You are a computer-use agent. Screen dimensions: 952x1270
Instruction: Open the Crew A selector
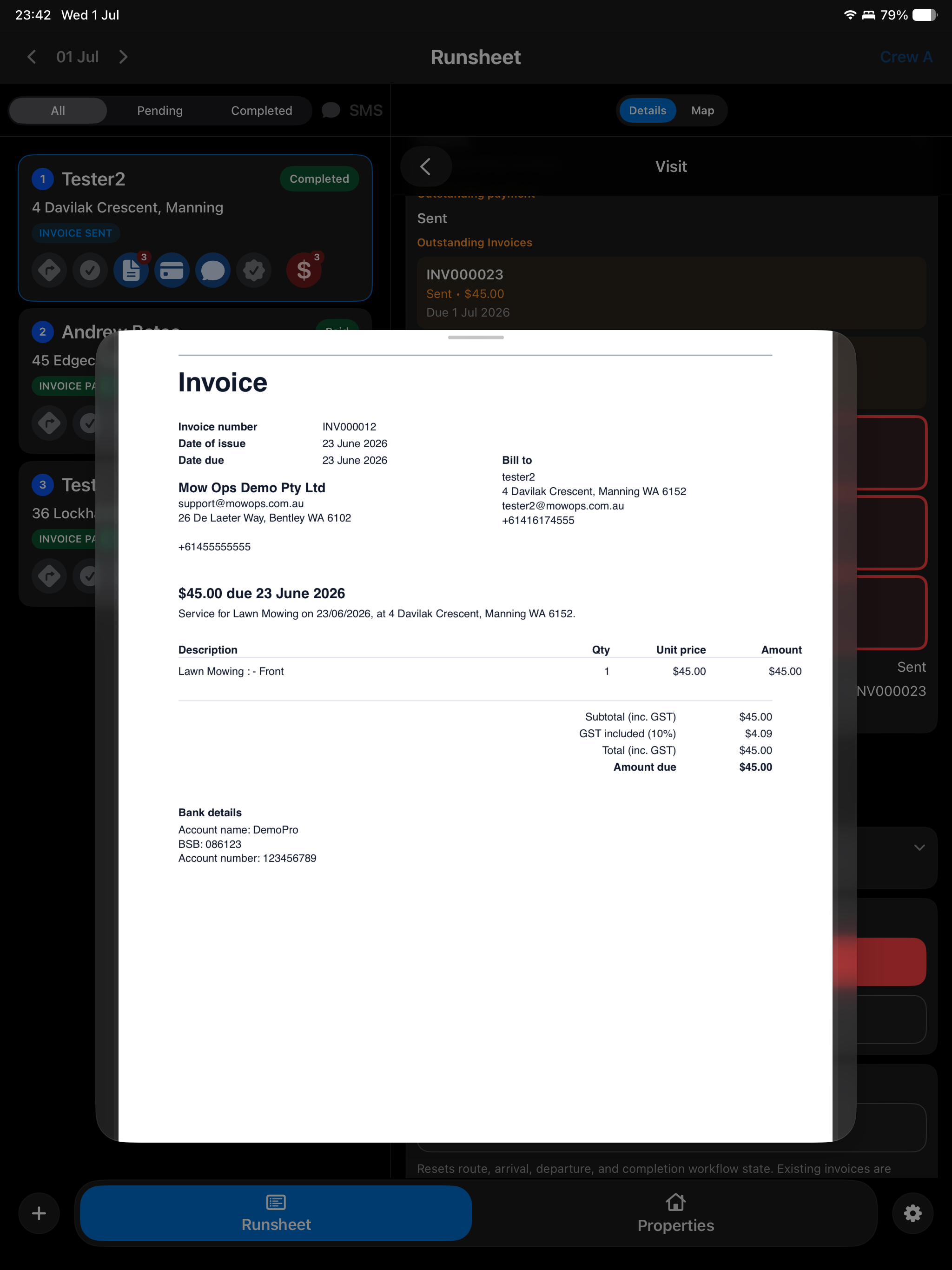[x=906, y=57]
